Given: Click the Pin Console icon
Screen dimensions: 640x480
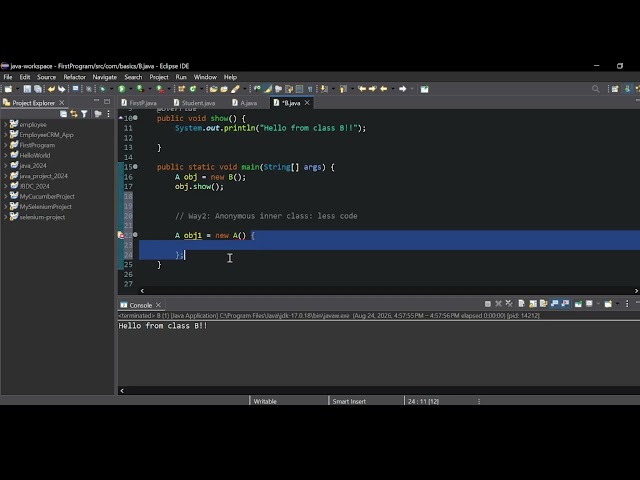Looking at the screenshot, I should point(578,304).
